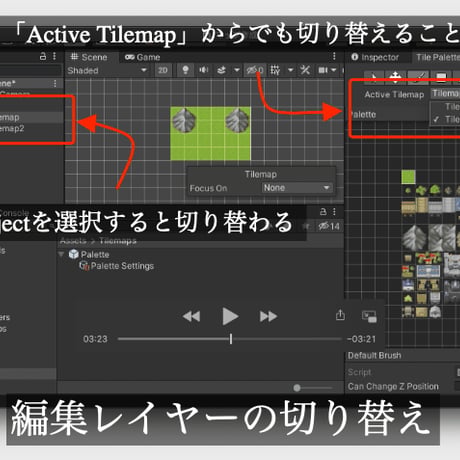Open the Hierarchy panel kebab menu
The width and height of the screenshot is (460, 460).
pos(54,56)
